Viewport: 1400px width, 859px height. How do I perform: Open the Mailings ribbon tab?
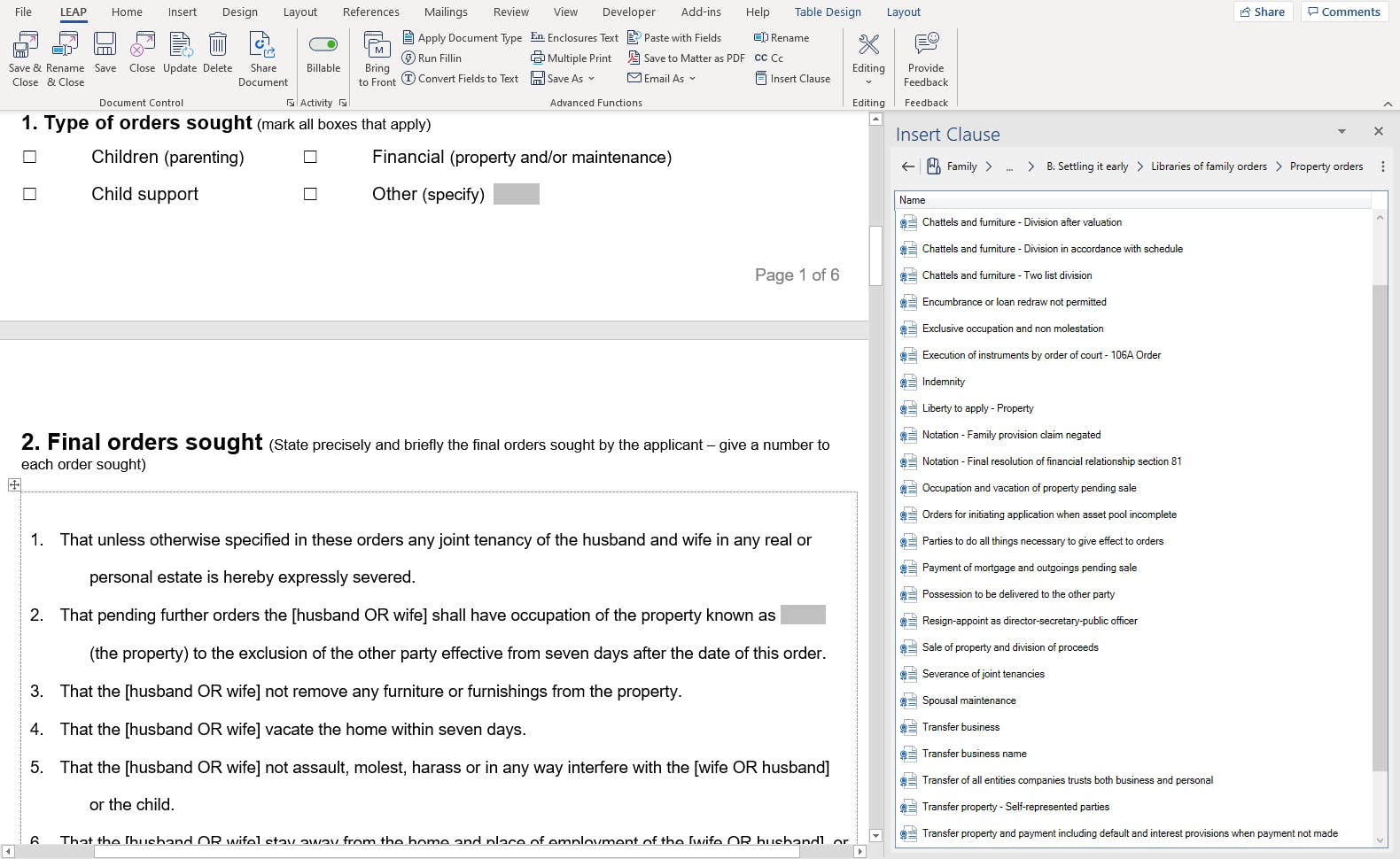[x=446, y=12]
